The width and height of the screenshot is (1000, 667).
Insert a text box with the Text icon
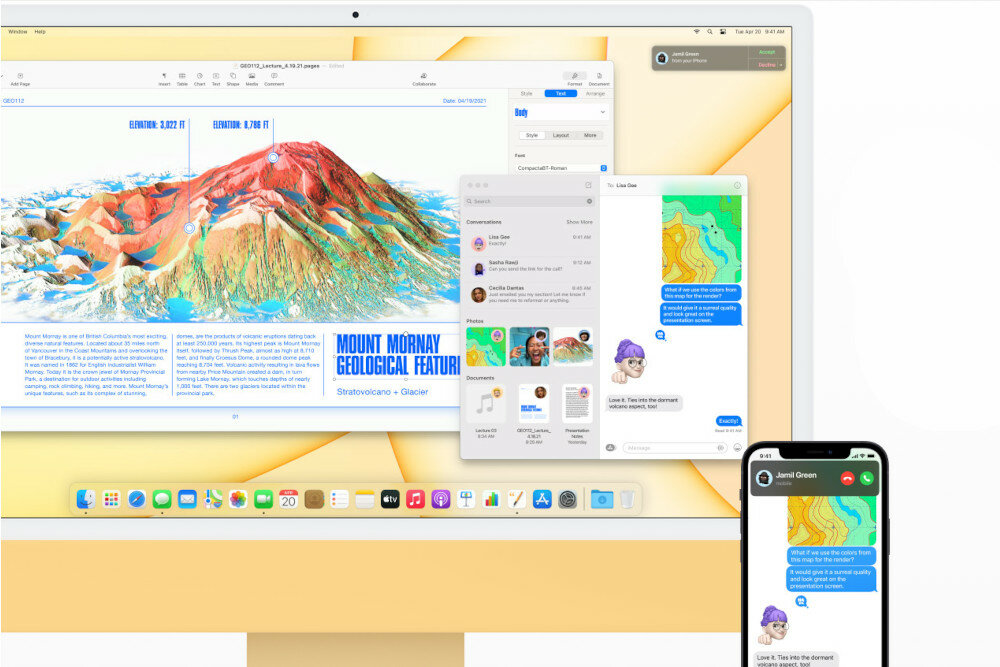click(215, 77)
